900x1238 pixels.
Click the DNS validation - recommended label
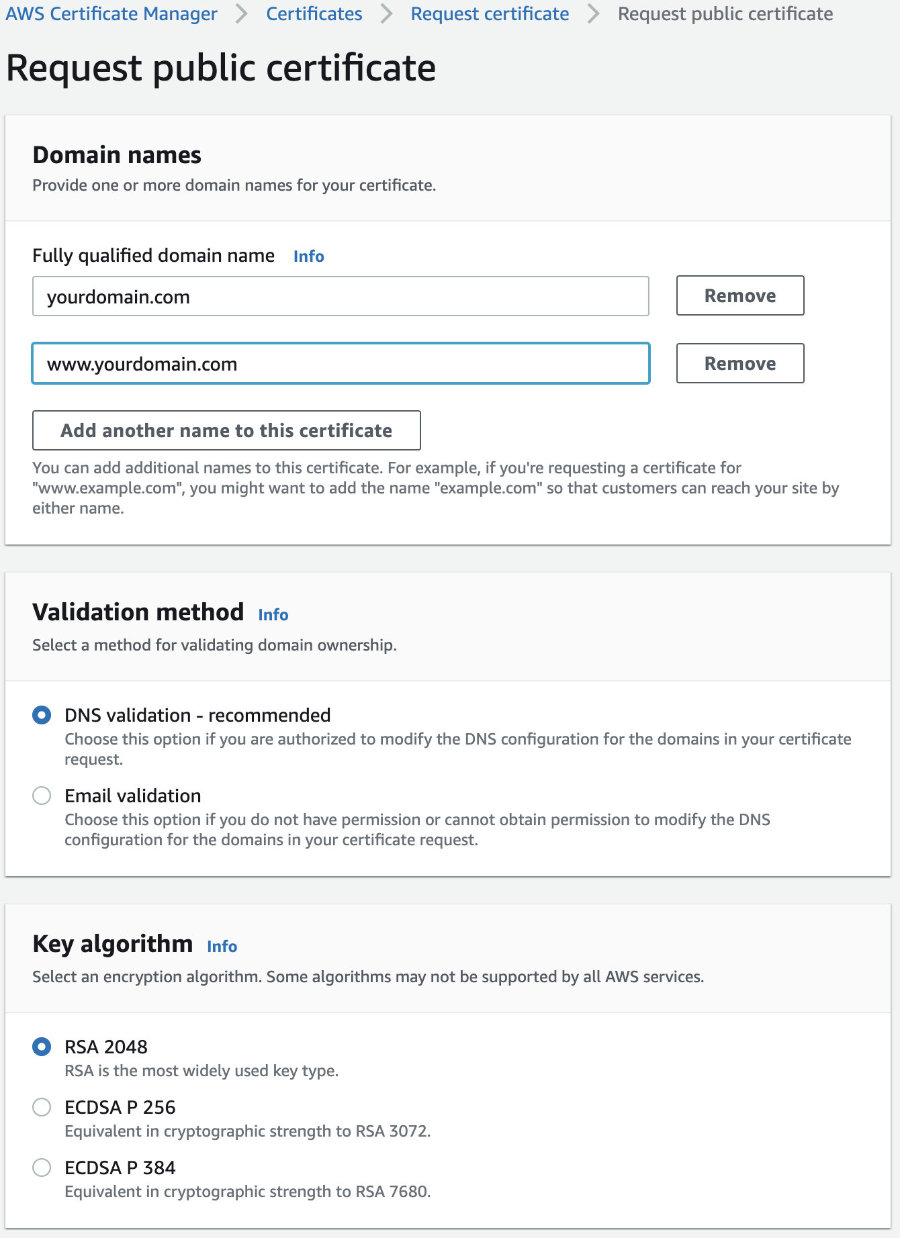(198, 715)
